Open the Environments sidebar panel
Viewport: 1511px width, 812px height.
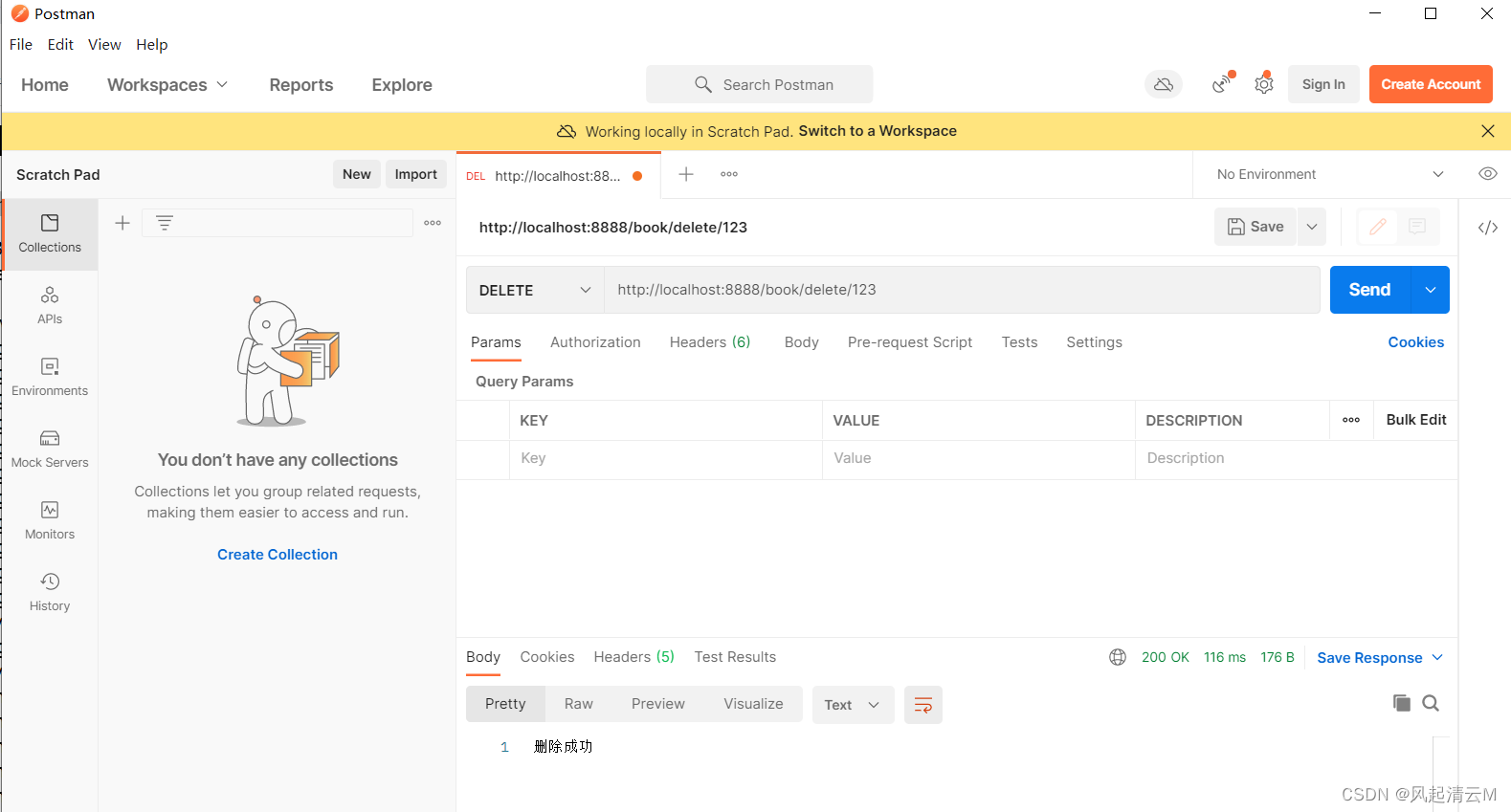click(x=50, y=378)
